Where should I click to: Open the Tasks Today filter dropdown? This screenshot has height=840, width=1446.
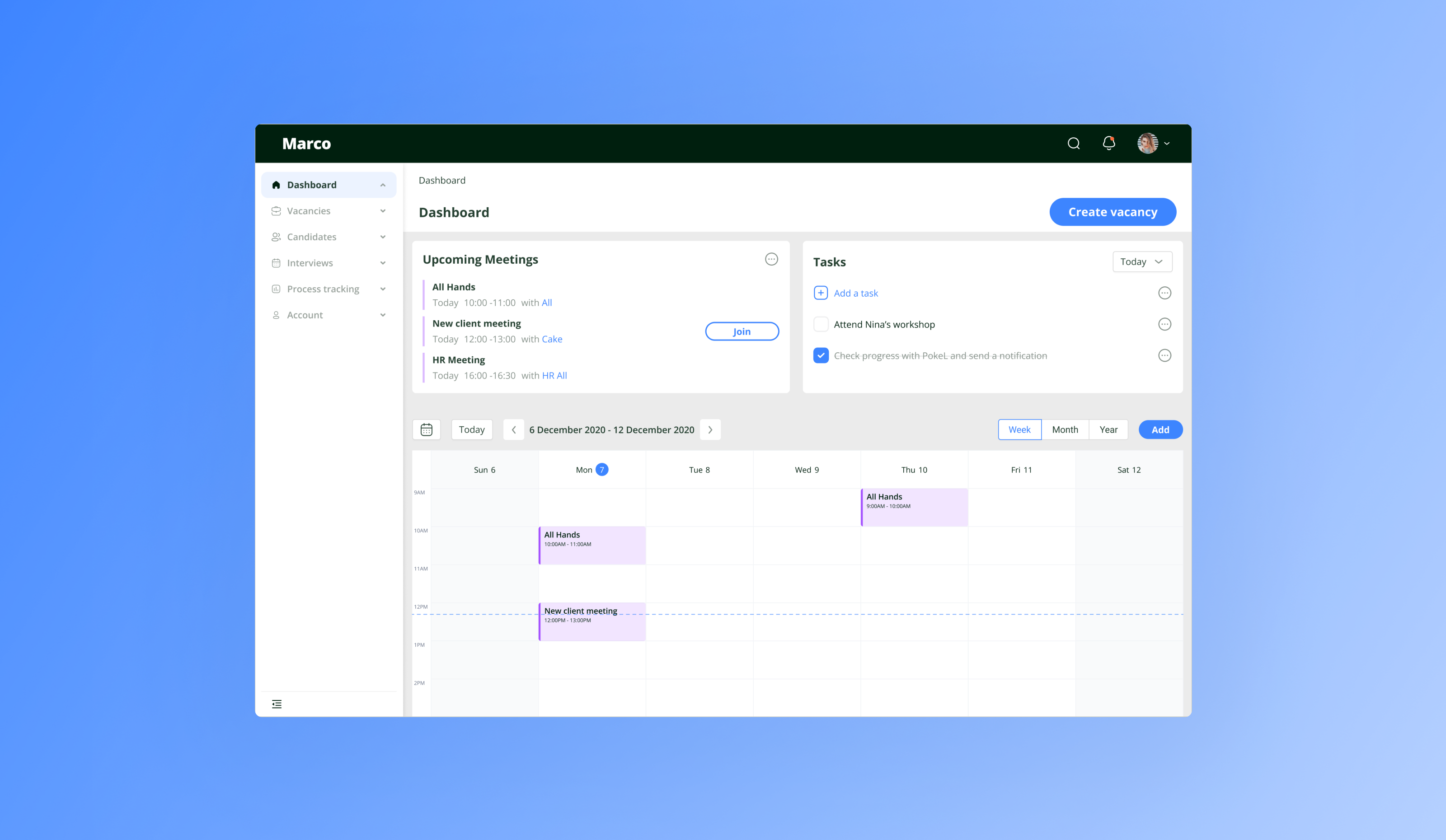pyautogui.click(x=1142, y=262)
